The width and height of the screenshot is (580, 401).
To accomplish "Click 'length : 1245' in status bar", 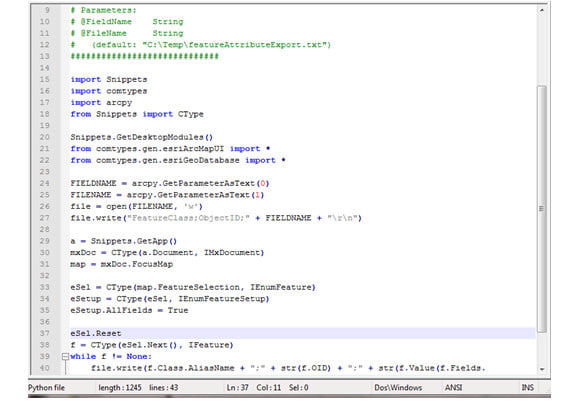I will pos(120,388).
